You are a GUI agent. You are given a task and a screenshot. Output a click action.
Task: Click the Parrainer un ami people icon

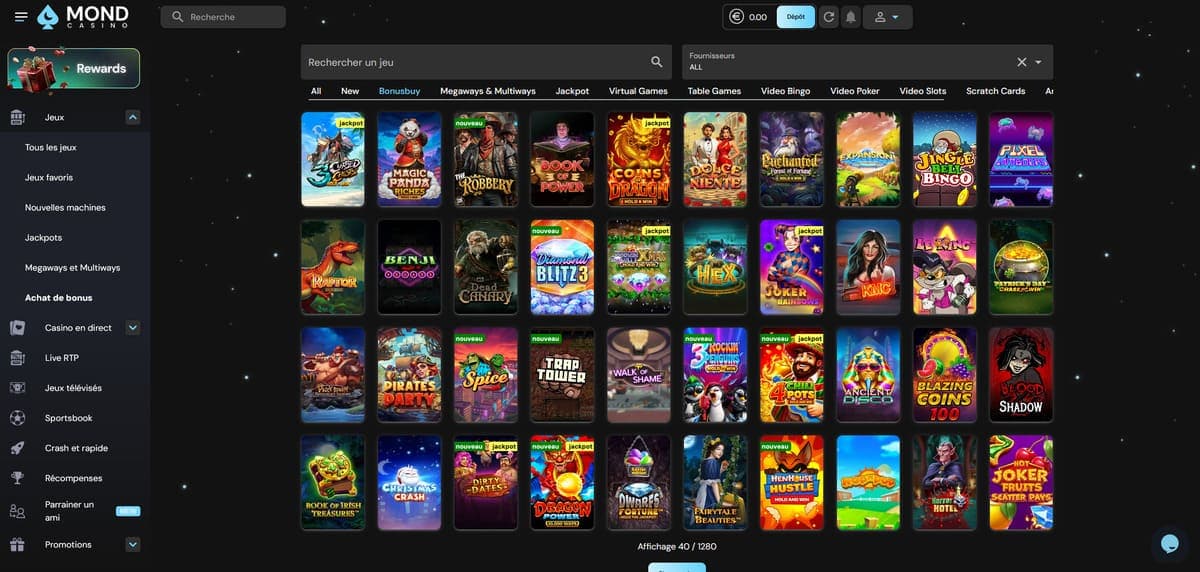(17, 511)
